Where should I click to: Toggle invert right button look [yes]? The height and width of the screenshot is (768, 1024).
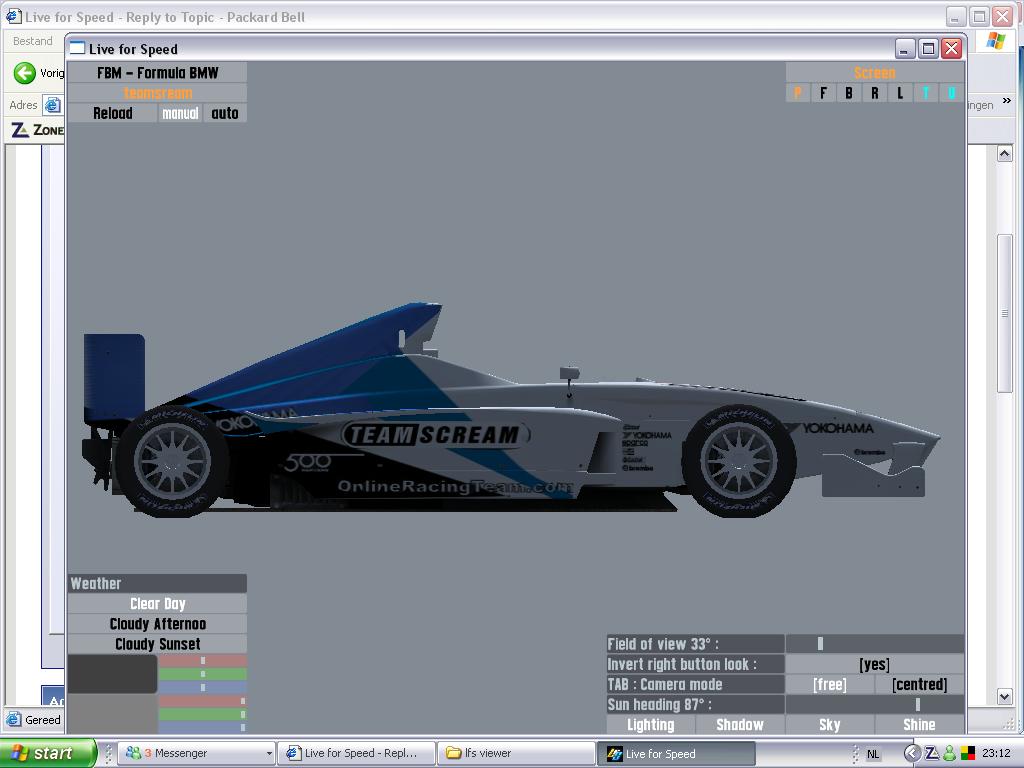[x=874, y=664]
